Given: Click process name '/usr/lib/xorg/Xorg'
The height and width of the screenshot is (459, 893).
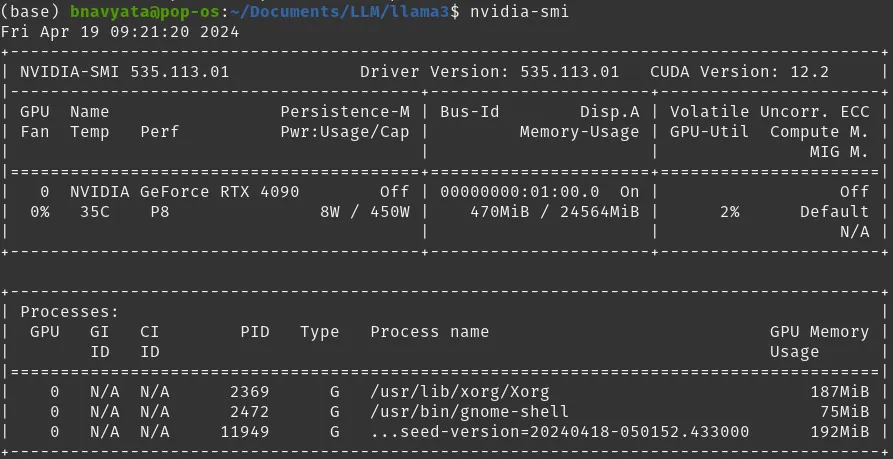Looking at the screenshot, I should coord(460,392).
